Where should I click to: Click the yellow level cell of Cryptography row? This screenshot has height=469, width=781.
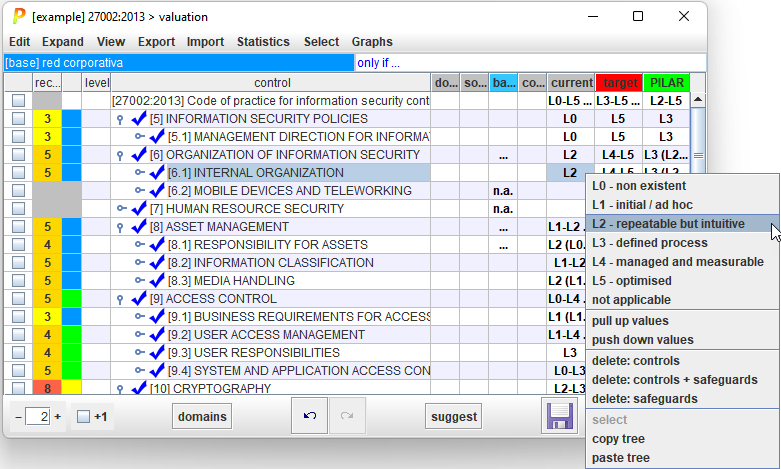click(71, 387)
